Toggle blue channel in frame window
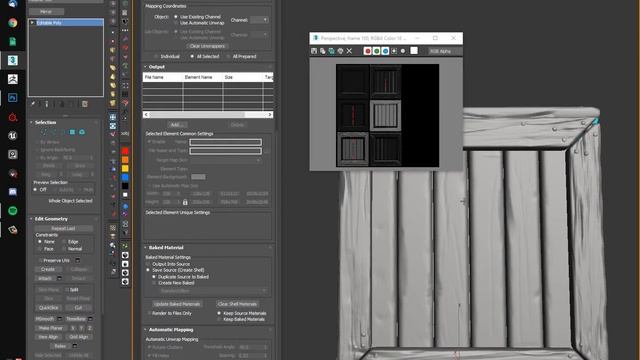Viewport: 640px width, 360px height. click(385, 51)
